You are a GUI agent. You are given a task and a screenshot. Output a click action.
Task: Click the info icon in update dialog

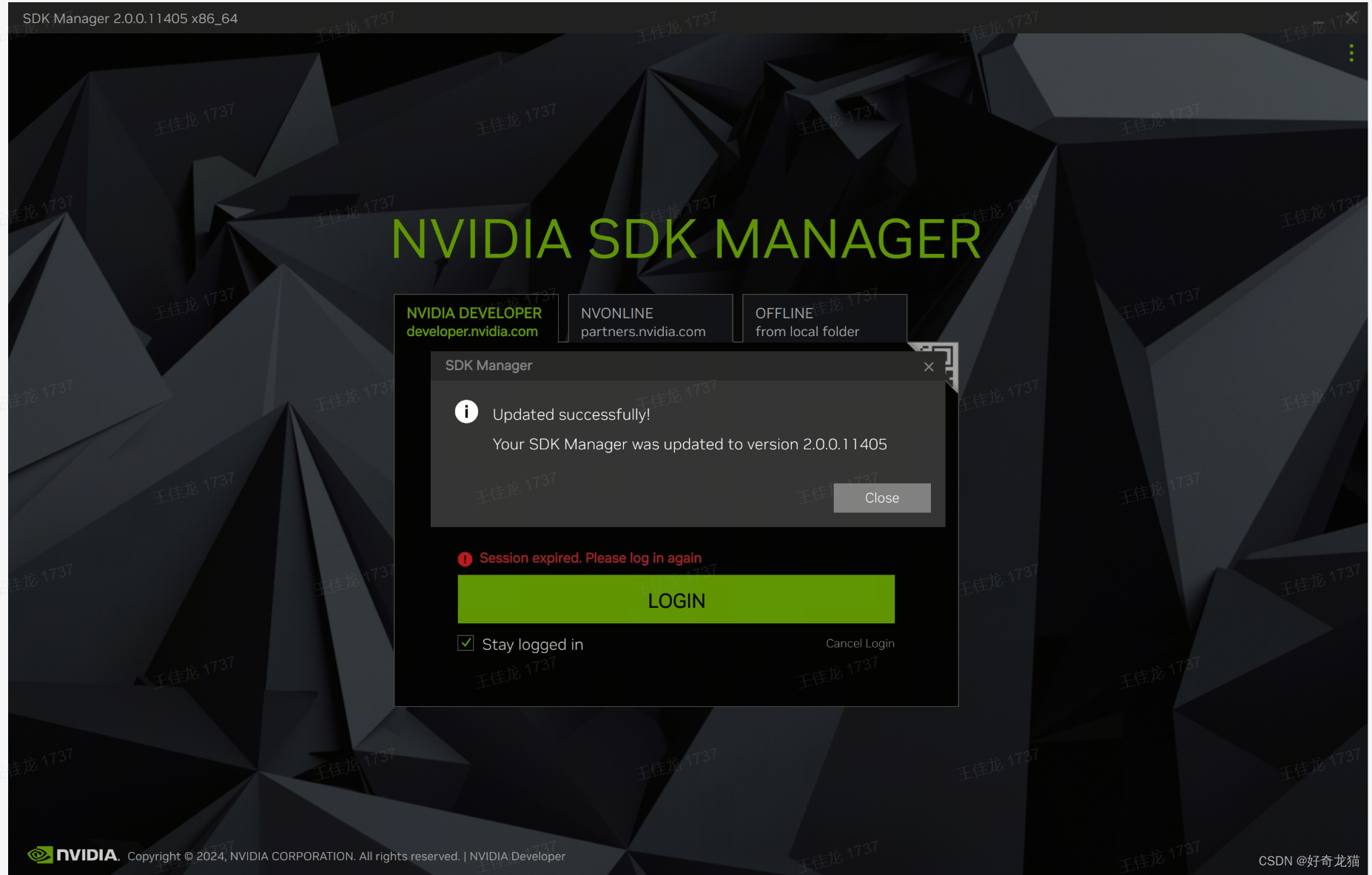click(466, 412)
